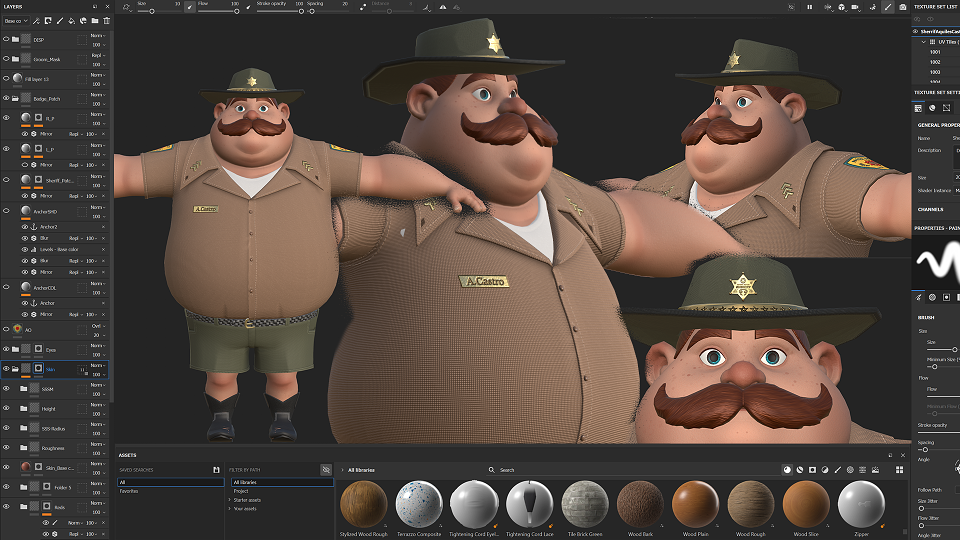Hide the Roughness folder layer

(6, 448)
